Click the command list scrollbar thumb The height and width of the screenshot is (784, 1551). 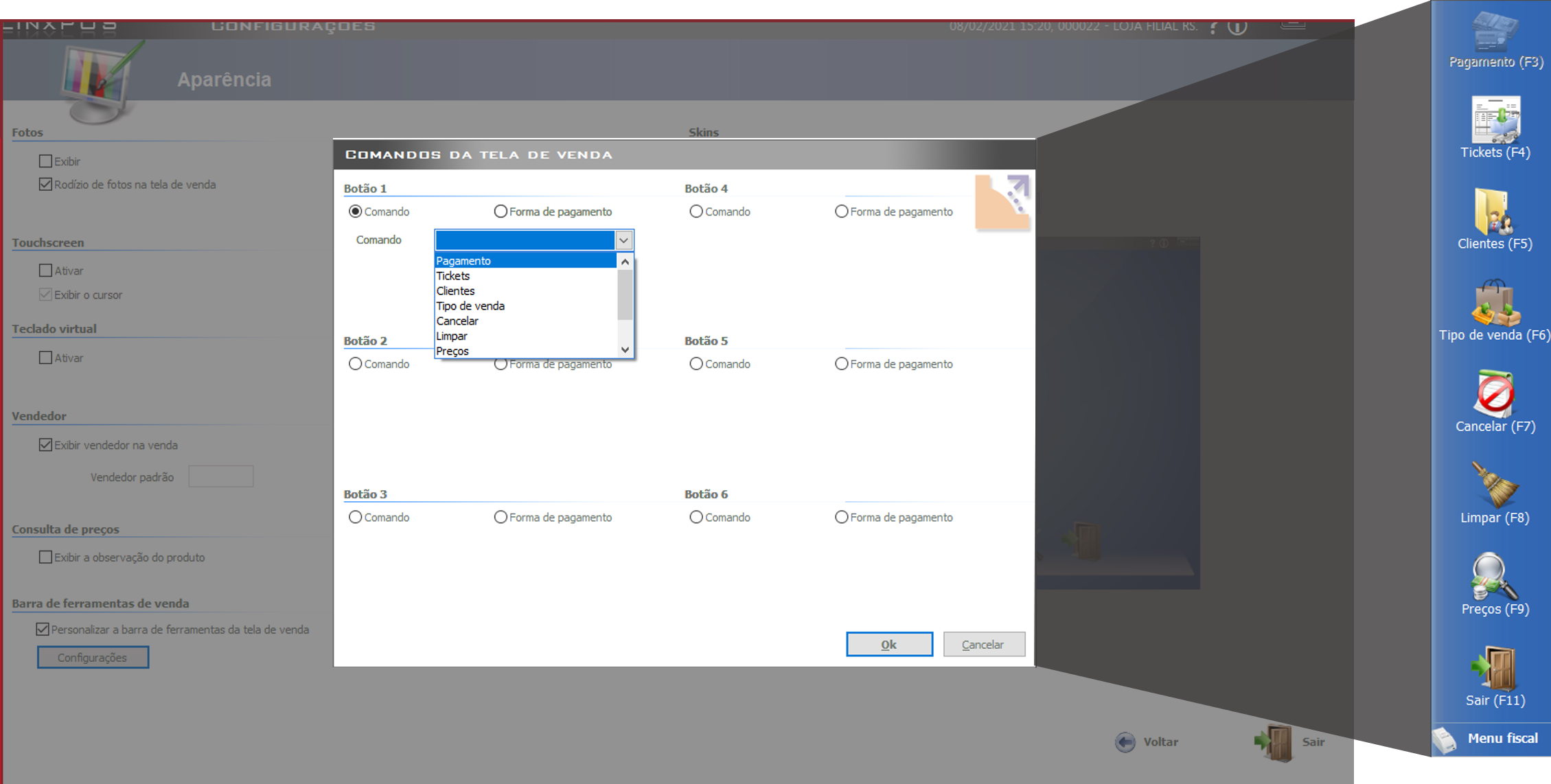click(625, 295)
